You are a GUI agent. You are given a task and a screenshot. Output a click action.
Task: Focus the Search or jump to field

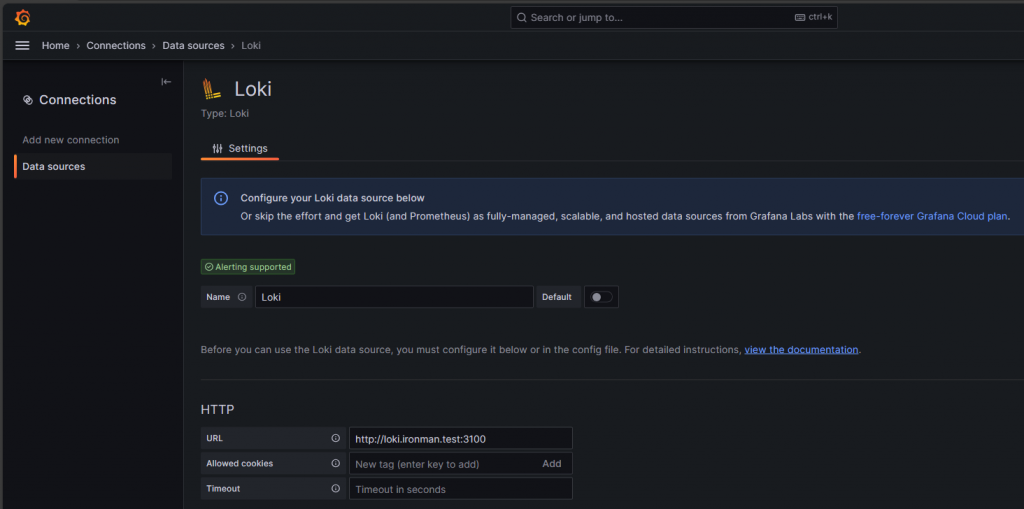tap(674, 18)
